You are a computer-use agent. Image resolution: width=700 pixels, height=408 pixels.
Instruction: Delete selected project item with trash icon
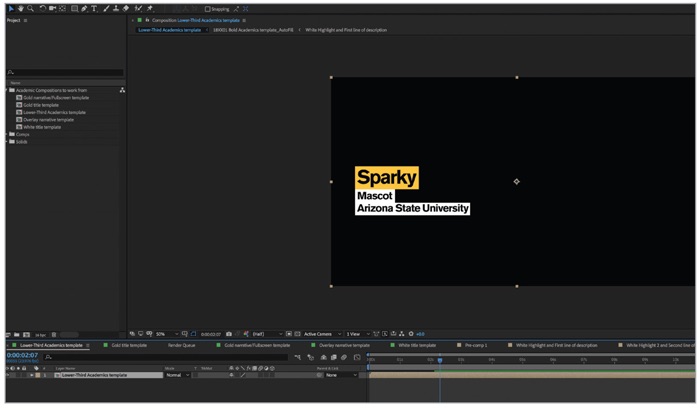[54, 334]
